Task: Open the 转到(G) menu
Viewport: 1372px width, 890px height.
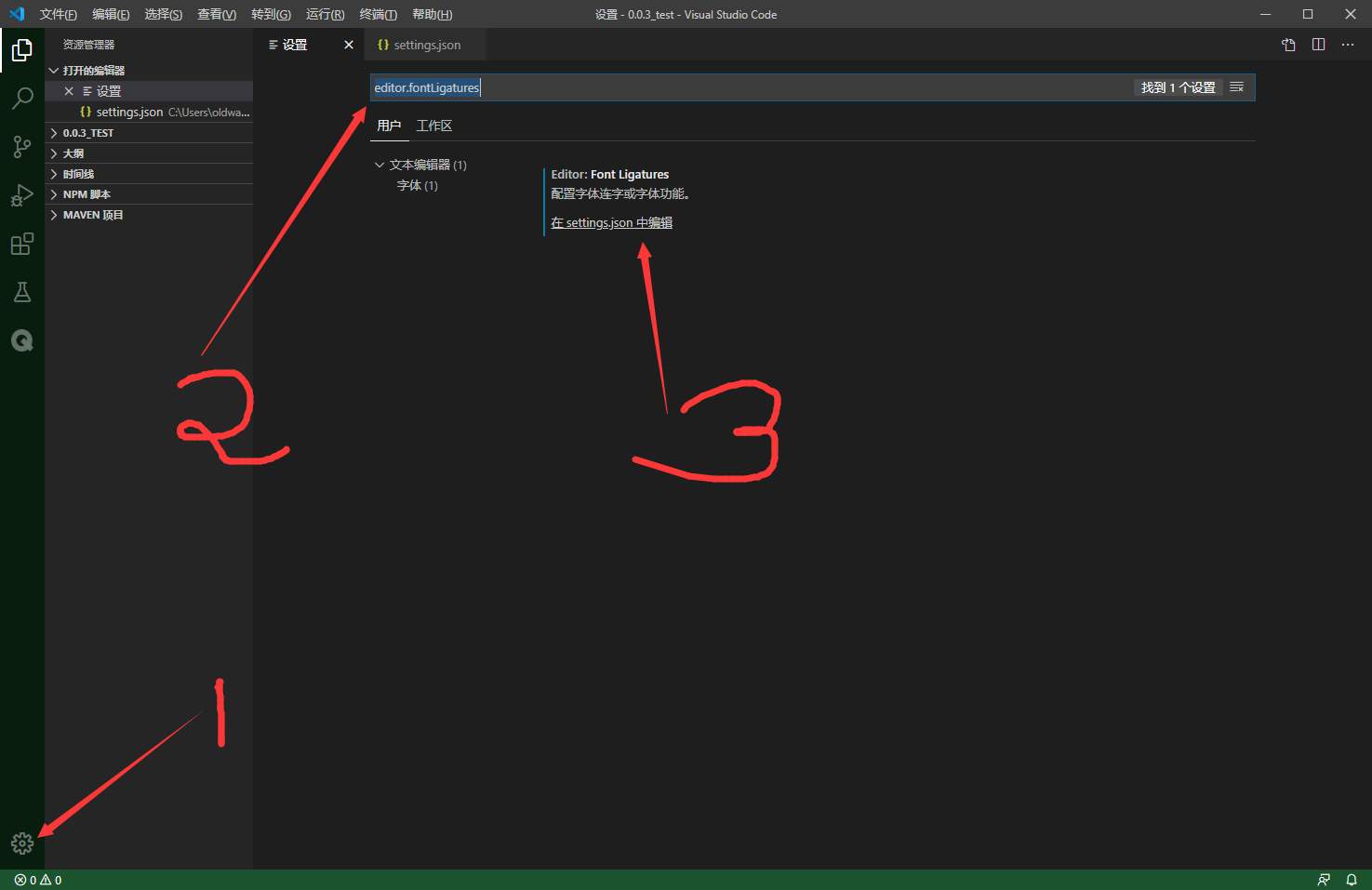Action: (x=271, y=14)
